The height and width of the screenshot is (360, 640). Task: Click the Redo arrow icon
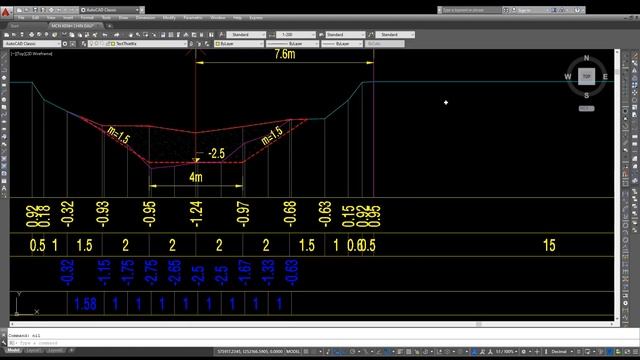click(x=117, y=35)
